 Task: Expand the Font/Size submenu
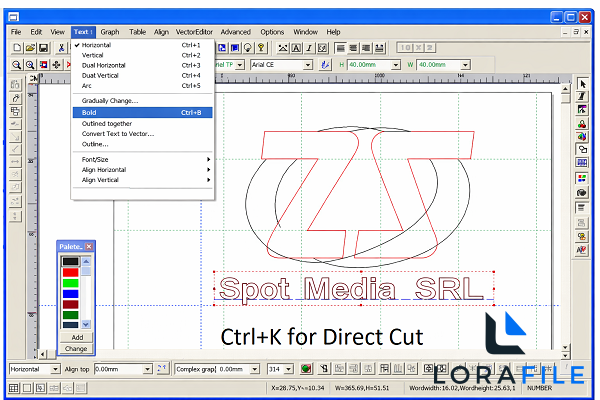click(x=142, y=159)
